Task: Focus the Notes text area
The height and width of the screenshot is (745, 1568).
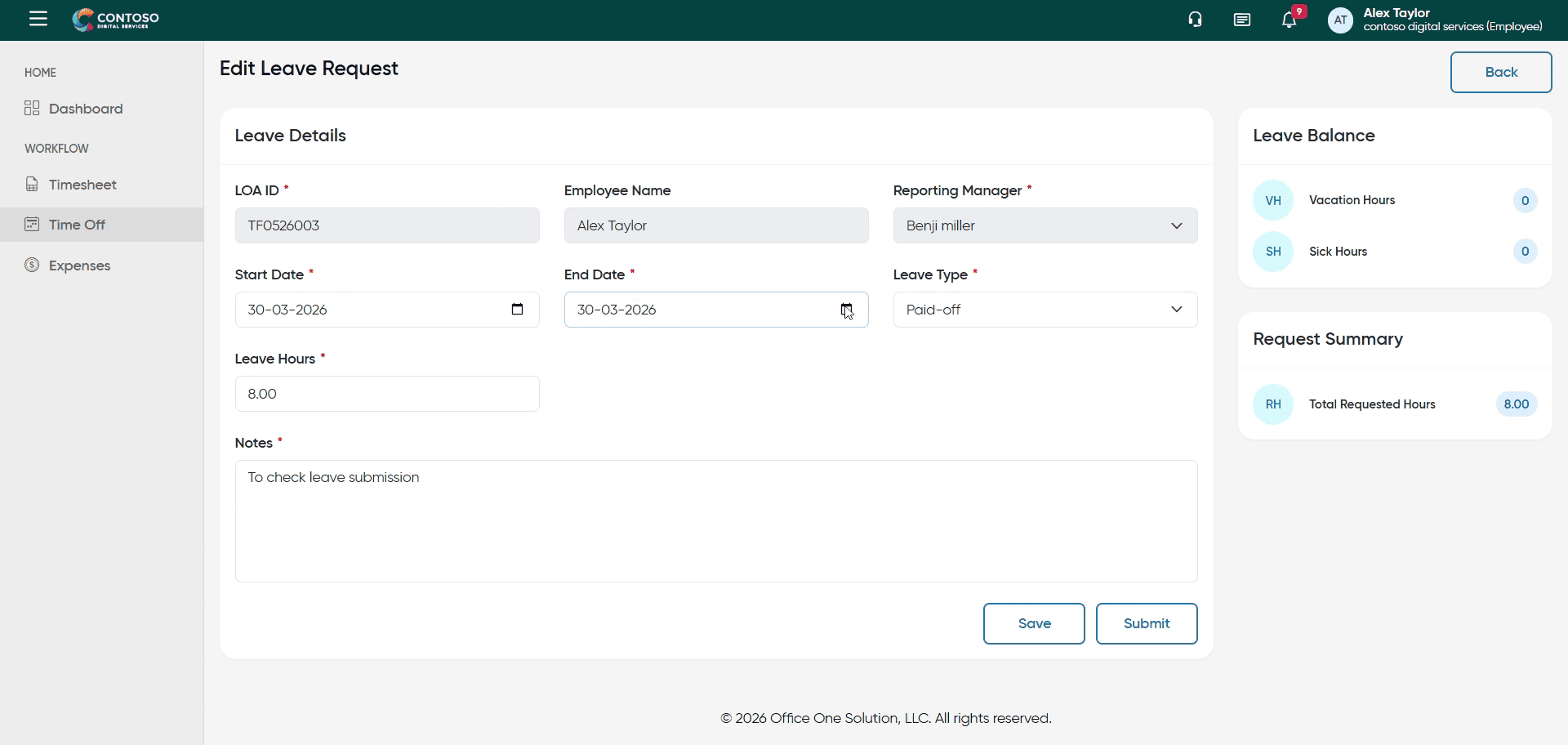Action: coord(715,521)
